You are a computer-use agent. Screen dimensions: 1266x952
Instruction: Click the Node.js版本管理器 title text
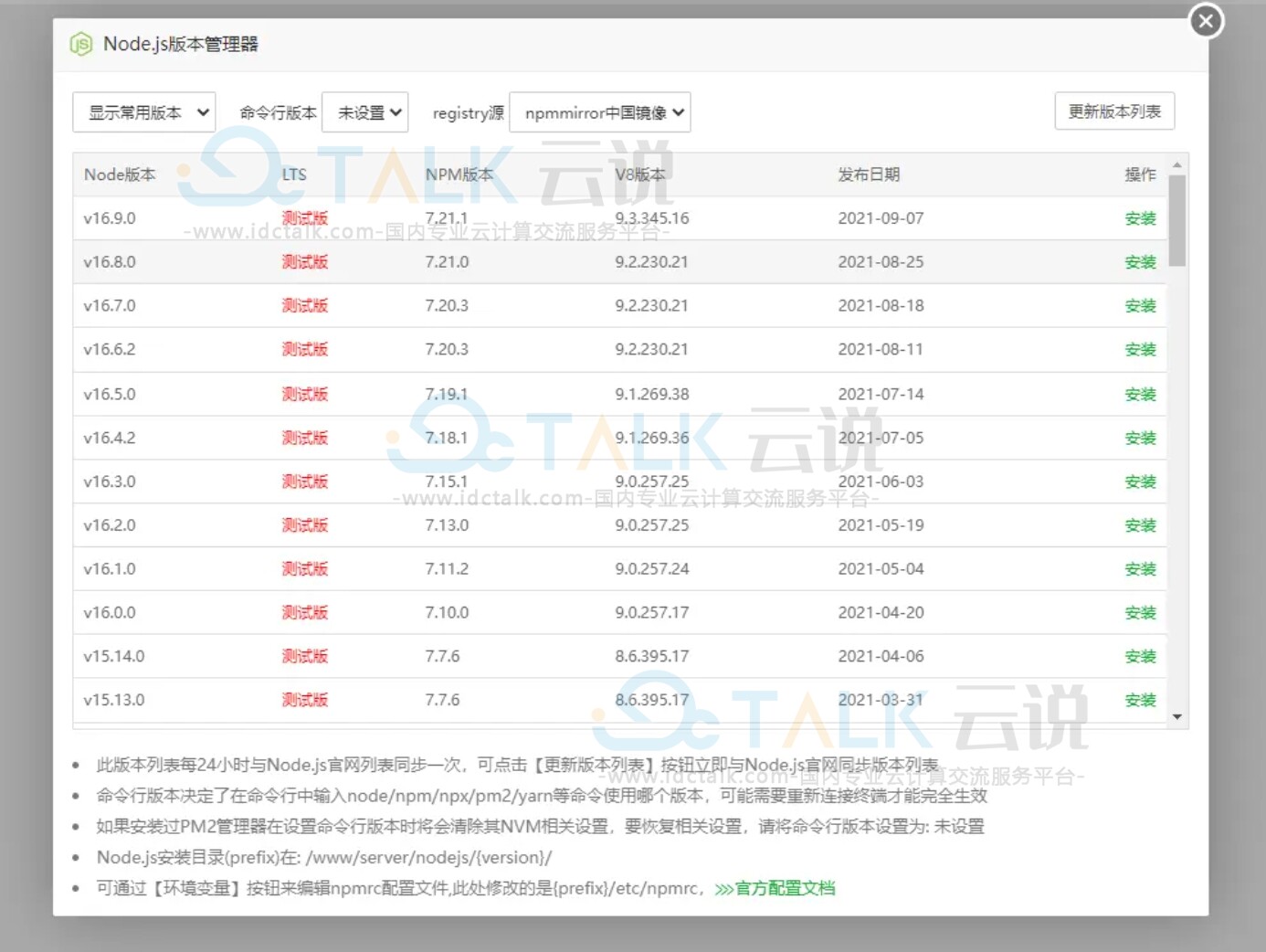click(181, 44)
